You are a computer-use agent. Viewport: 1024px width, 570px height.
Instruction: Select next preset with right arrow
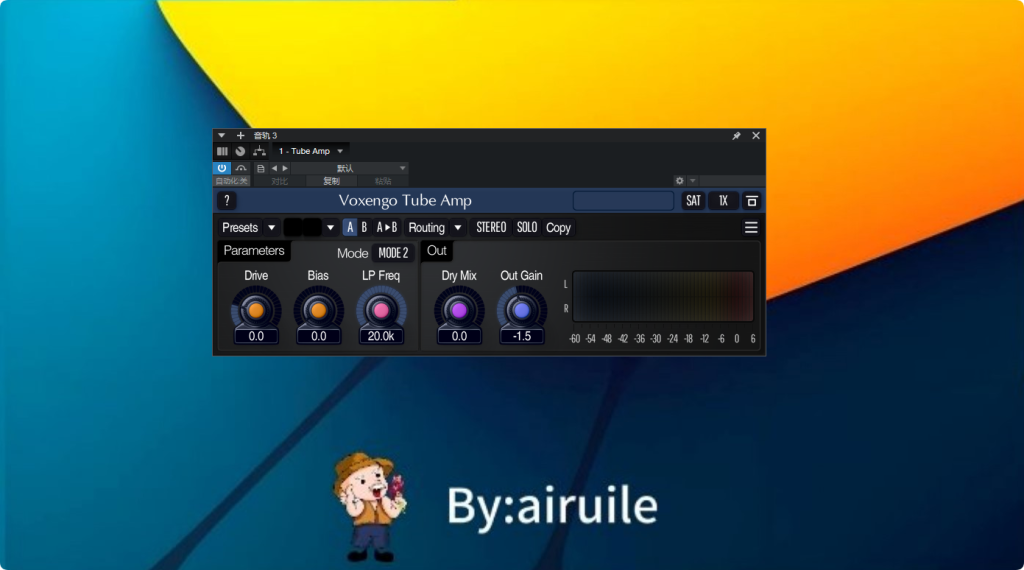tap(285, 168)
